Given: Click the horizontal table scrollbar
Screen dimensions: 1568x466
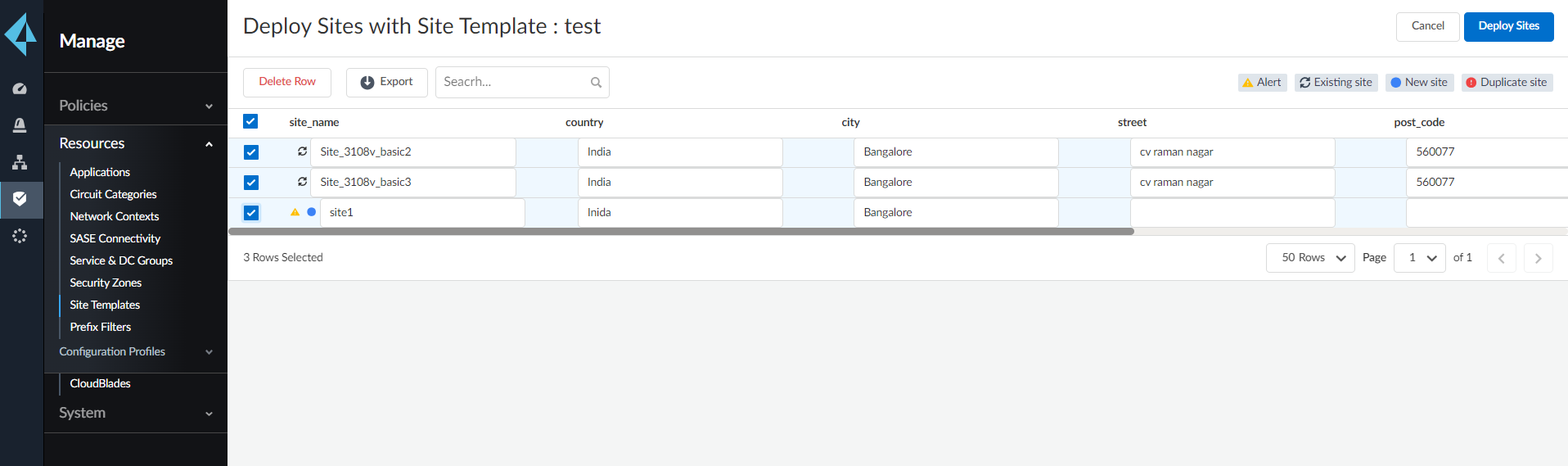Looking at the screenshot, I should click(681, 232).
